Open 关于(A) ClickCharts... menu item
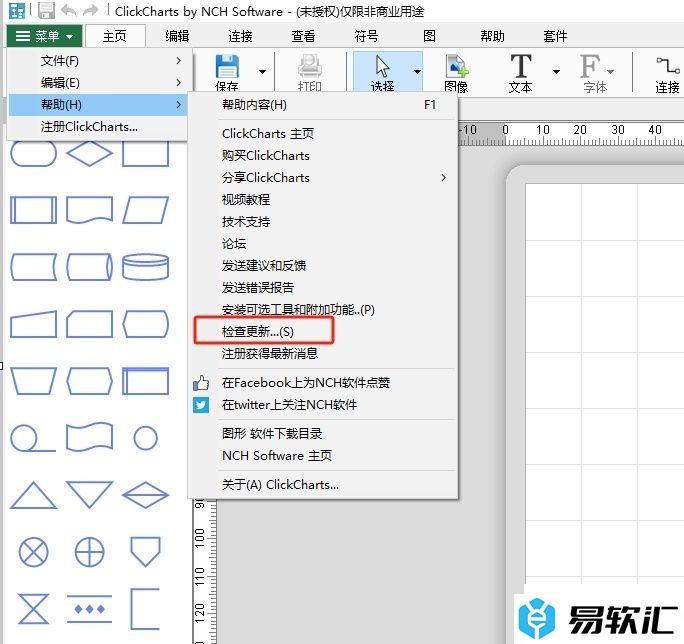The height and width of the screenshot is (644, 684). 323,485
